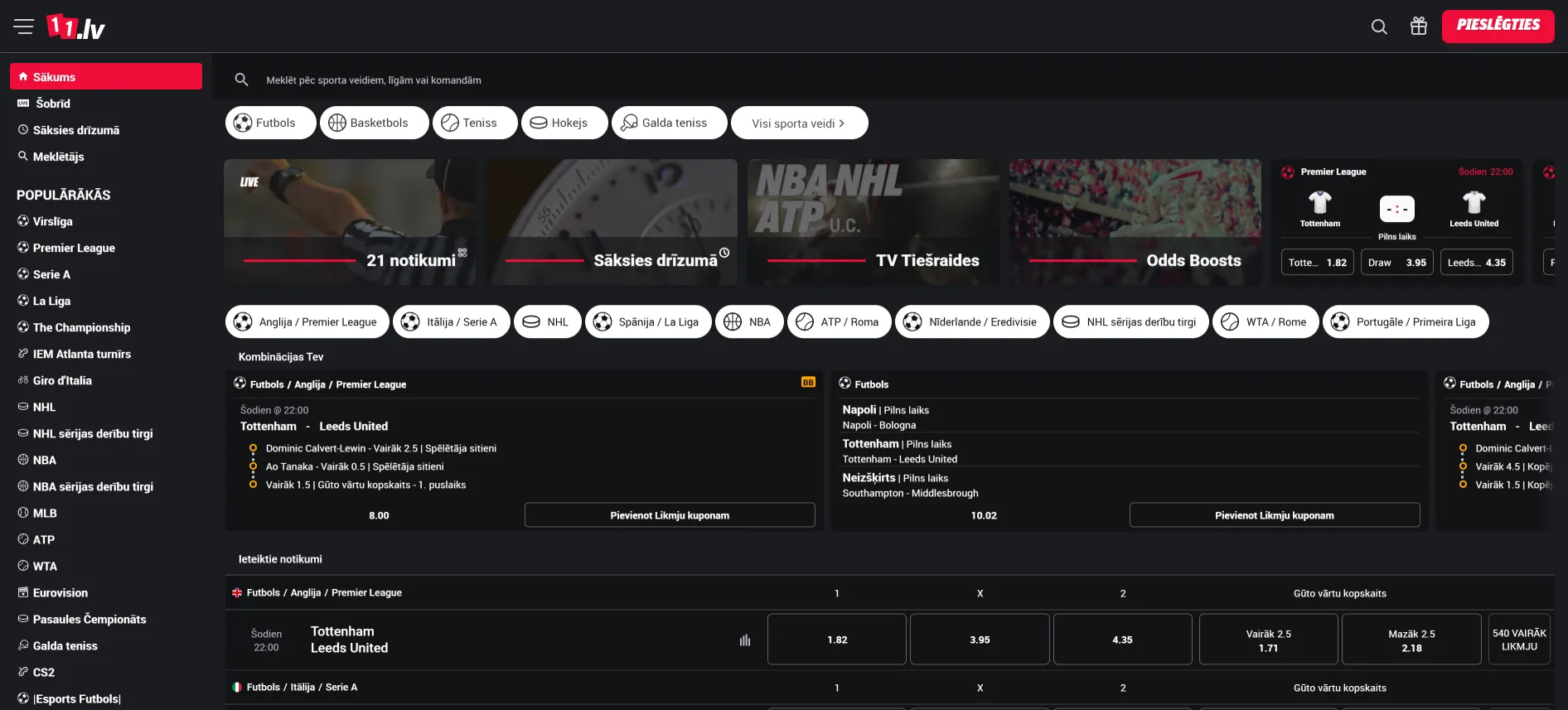This screenshot has width=1568, height=710.
Task: Open Eurovision in the sidebar
Action: (106, 592)
